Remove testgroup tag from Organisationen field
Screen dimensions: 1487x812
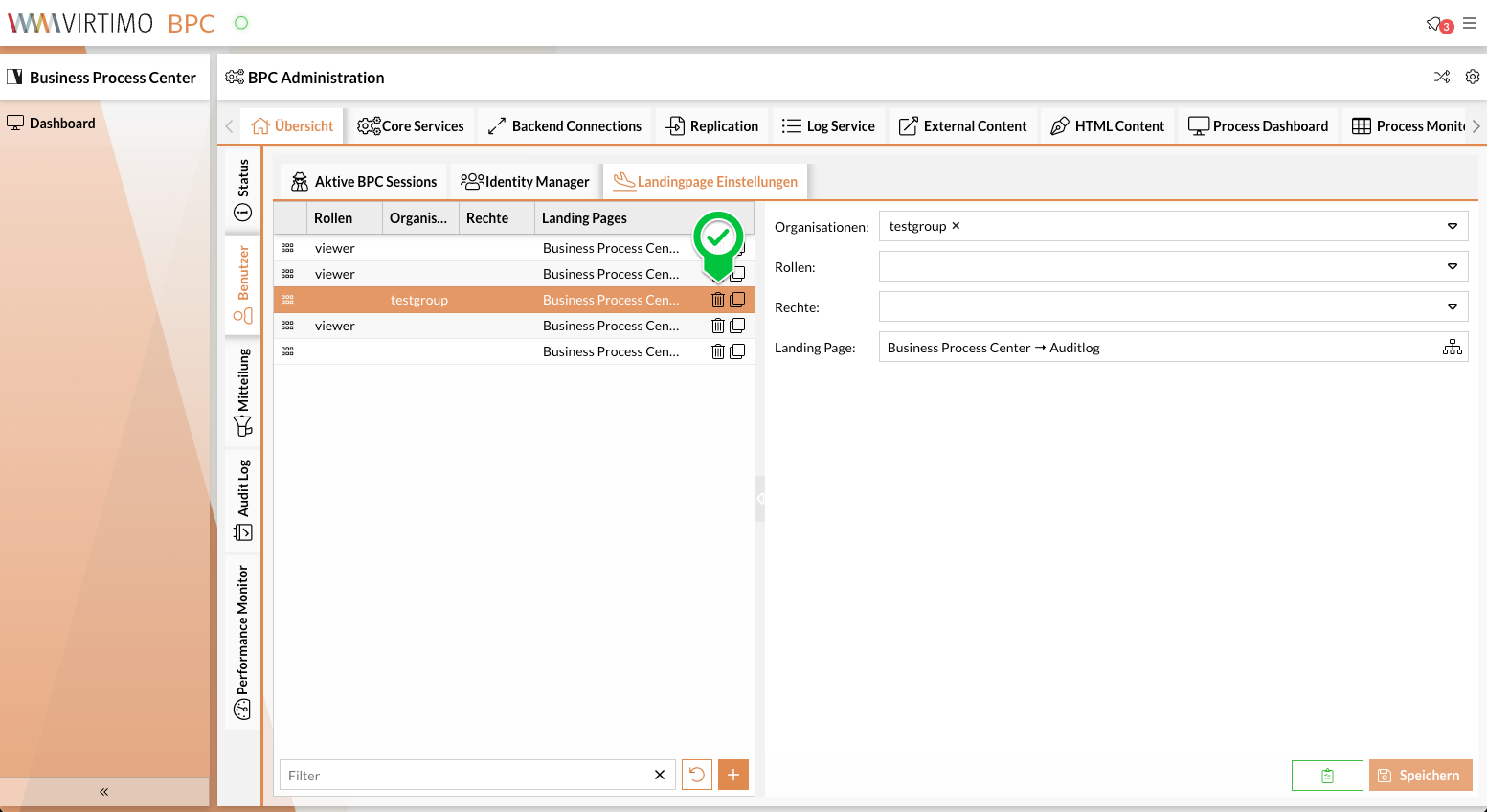(x=956, y=226)
